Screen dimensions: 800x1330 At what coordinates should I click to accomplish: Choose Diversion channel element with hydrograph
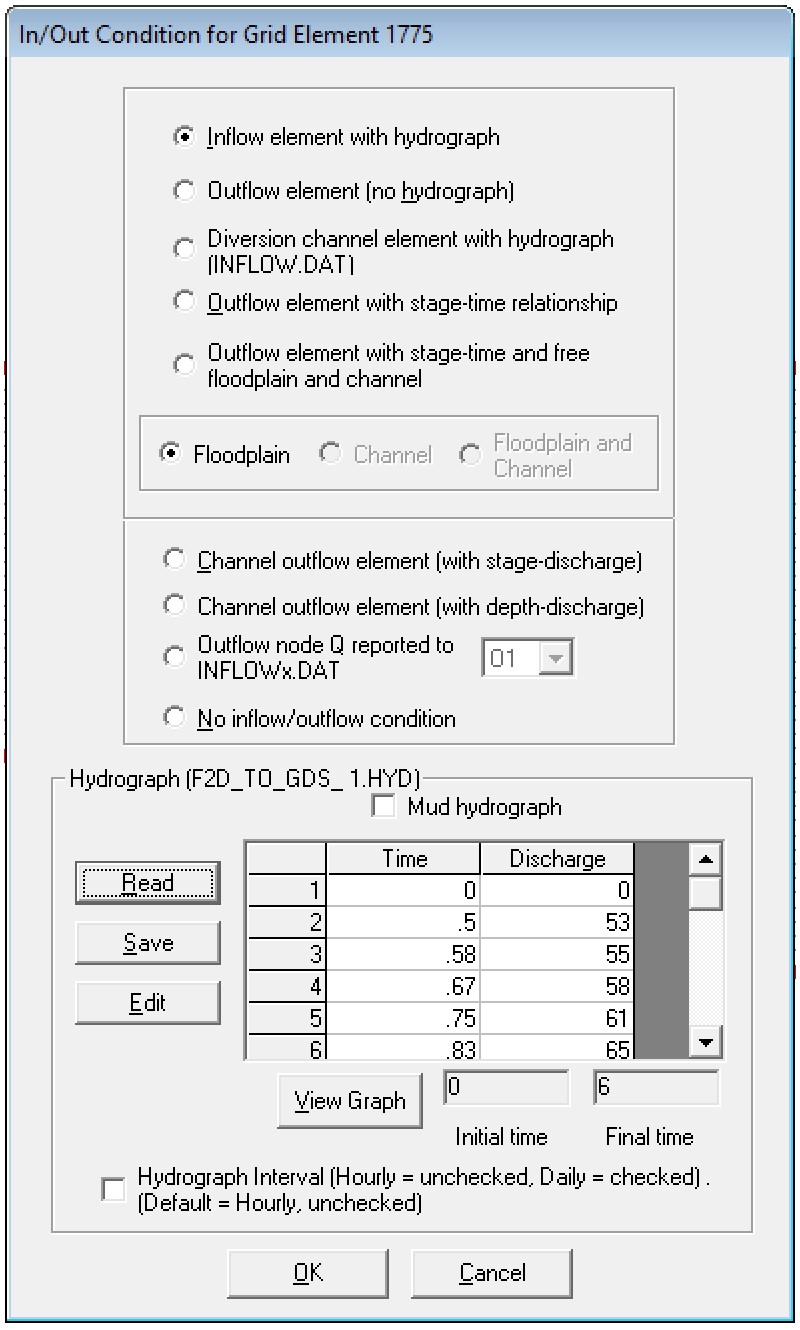(184, 250)
